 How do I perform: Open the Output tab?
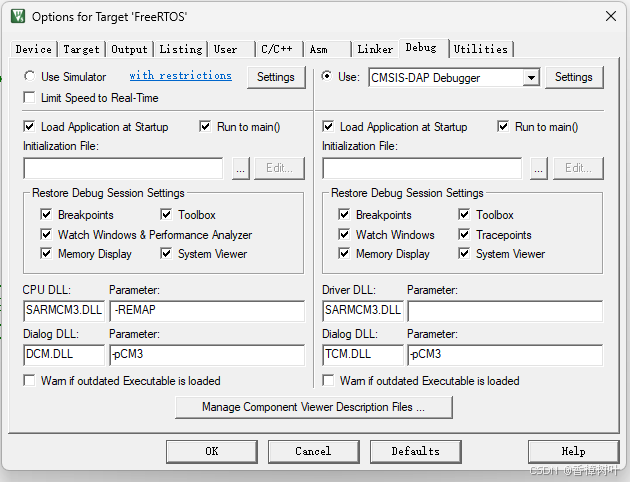coord(129,49)
